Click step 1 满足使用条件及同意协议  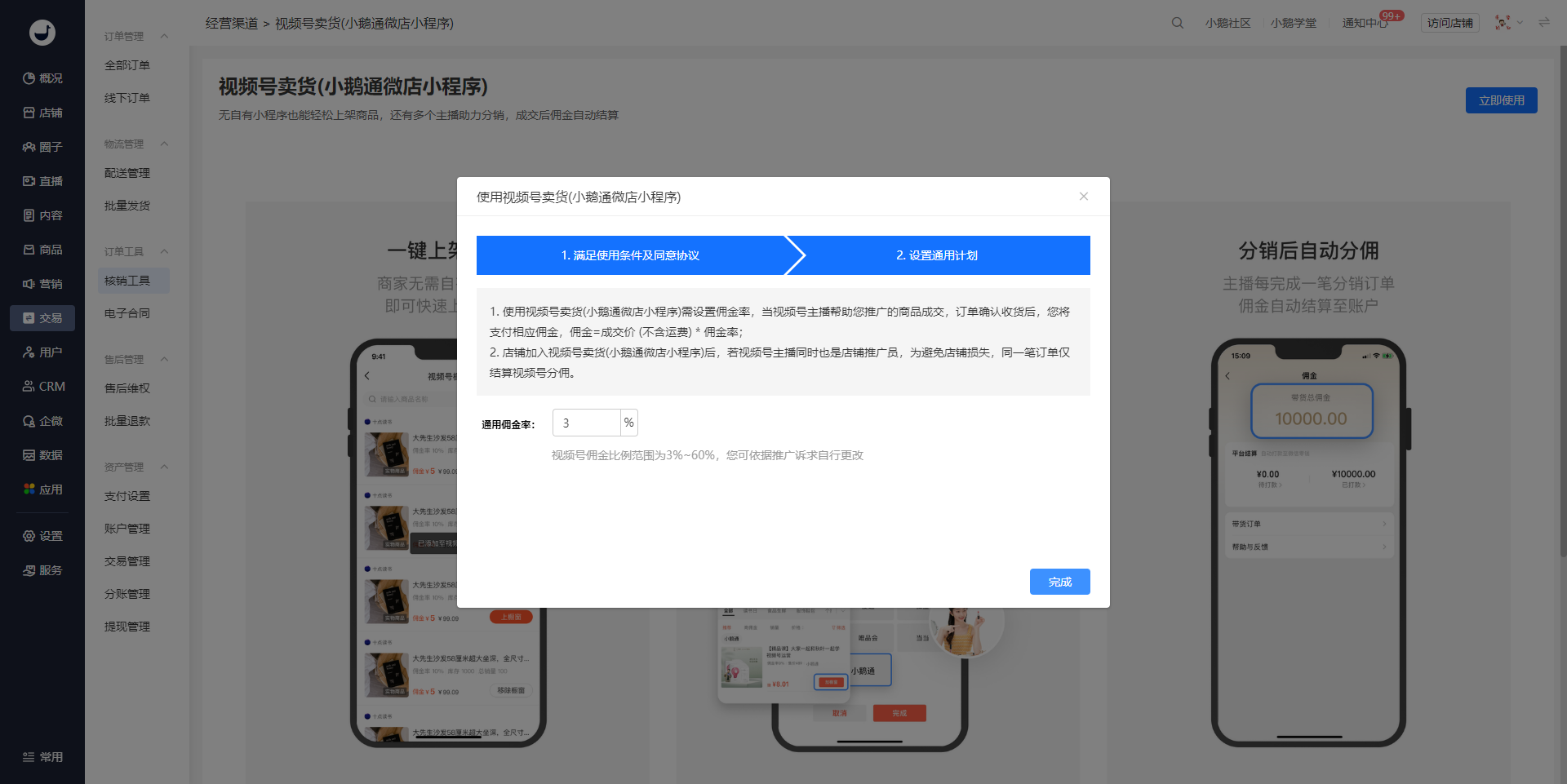pyautogui.click(x=630, y=255)
